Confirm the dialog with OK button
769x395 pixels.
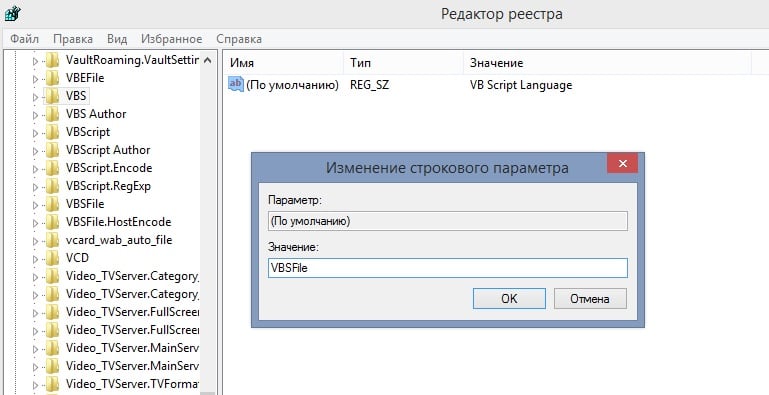point(509,298)
